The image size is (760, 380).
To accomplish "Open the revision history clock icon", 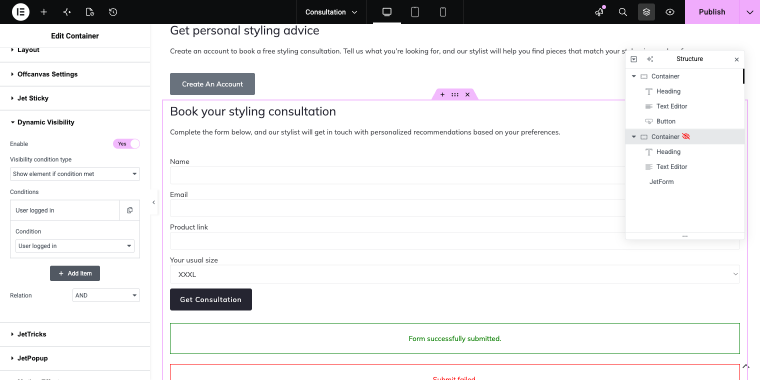I will pos(113,12).
